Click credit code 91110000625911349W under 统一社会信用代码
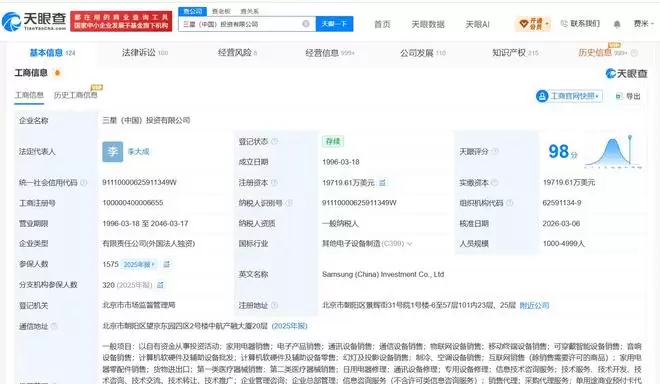 [139, 182]
